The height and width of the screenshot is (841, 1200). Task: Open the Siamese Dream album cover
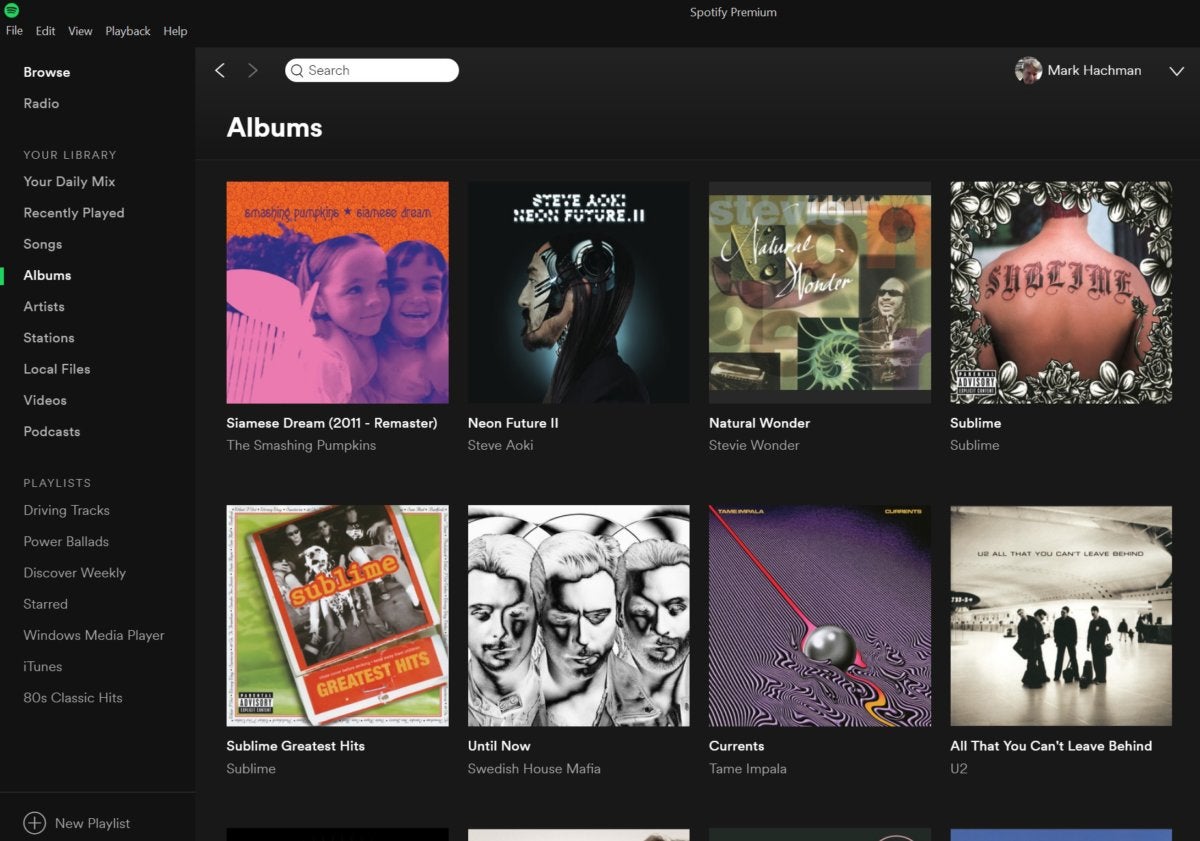click(338, 292)
